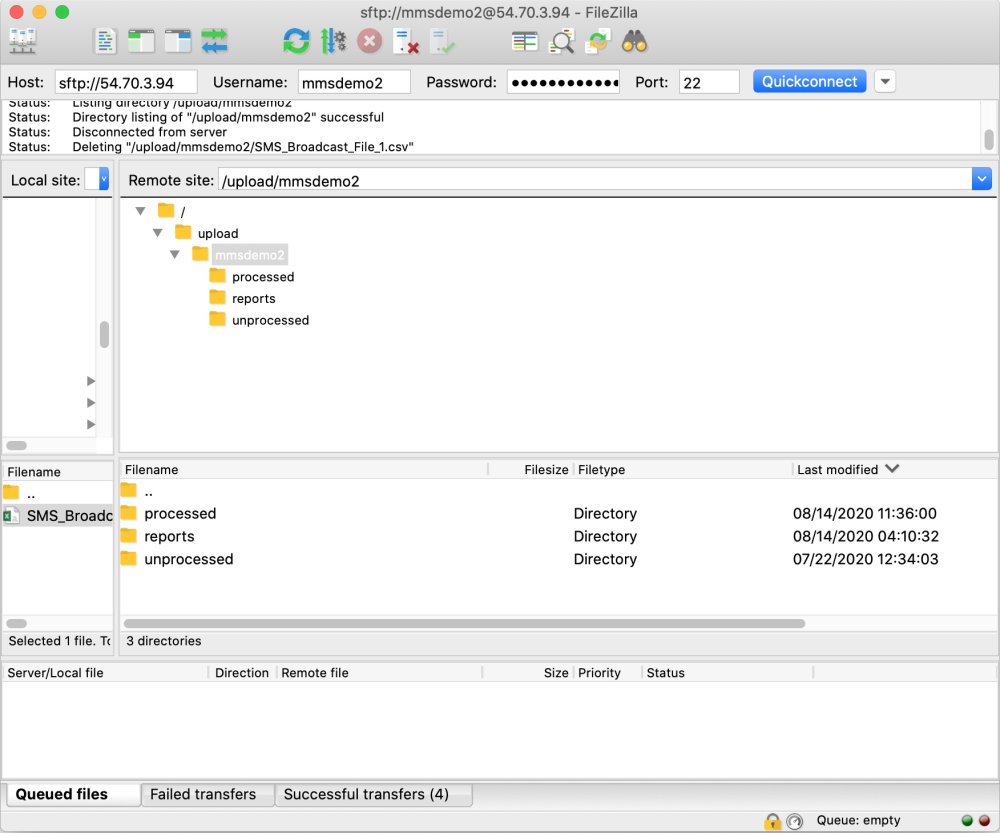Search files with binoculars icon
The image size is (1000, 833).
[635, 42]
